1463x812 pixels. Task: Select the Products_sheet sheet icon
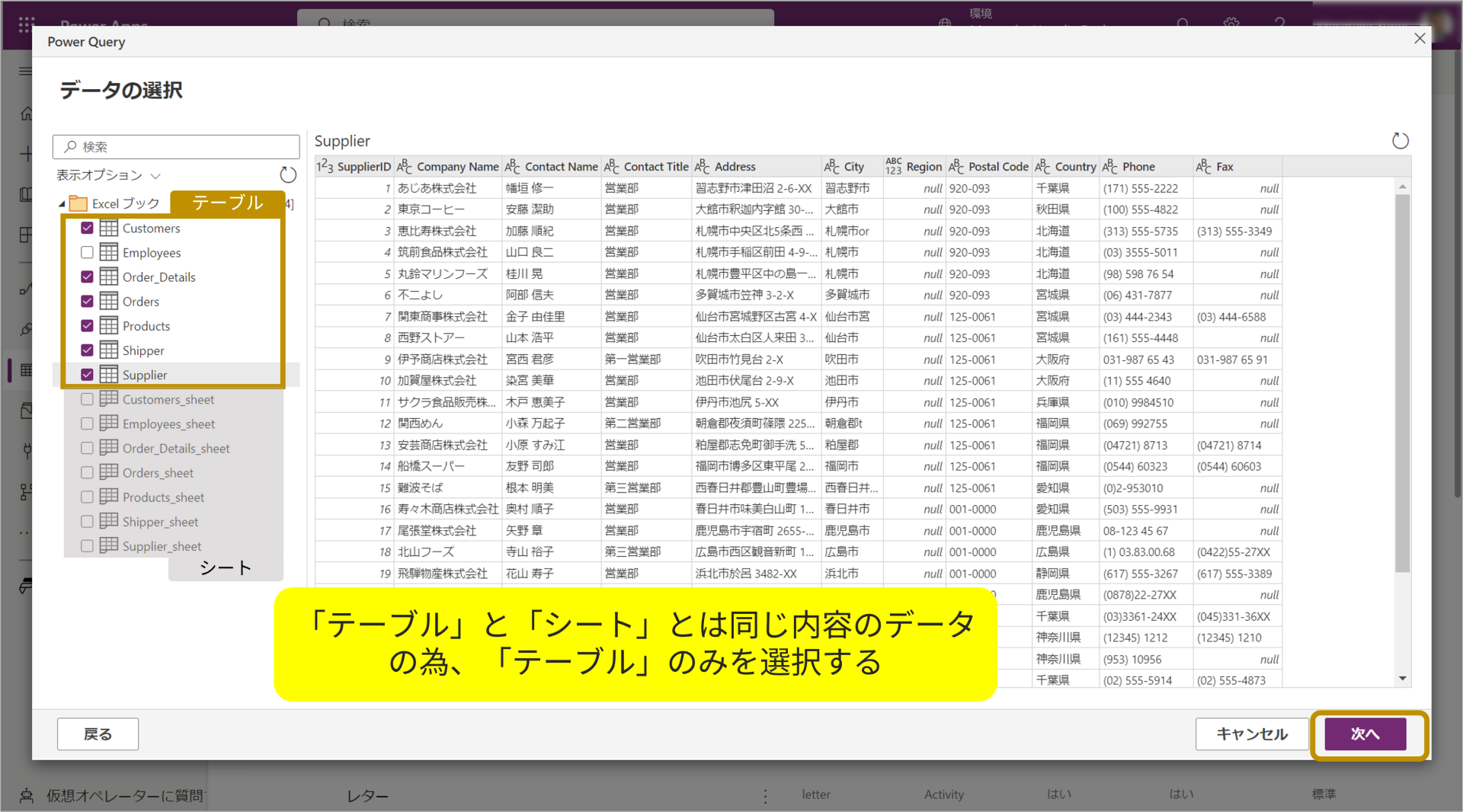tap(109, 496)
